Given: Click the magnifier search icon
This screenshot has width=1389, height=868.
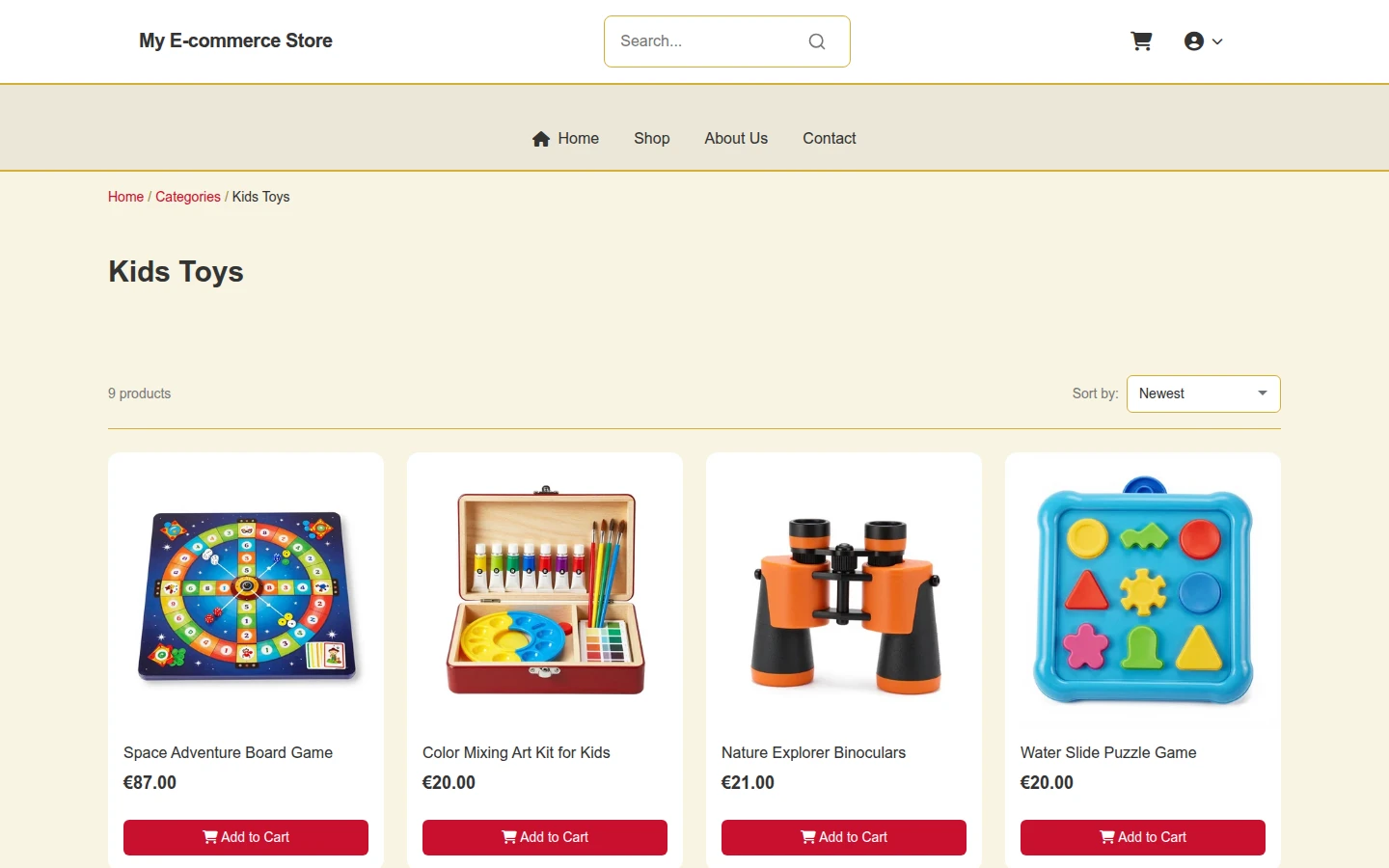Looking at the screenshot, I should (x=817, y=41).
